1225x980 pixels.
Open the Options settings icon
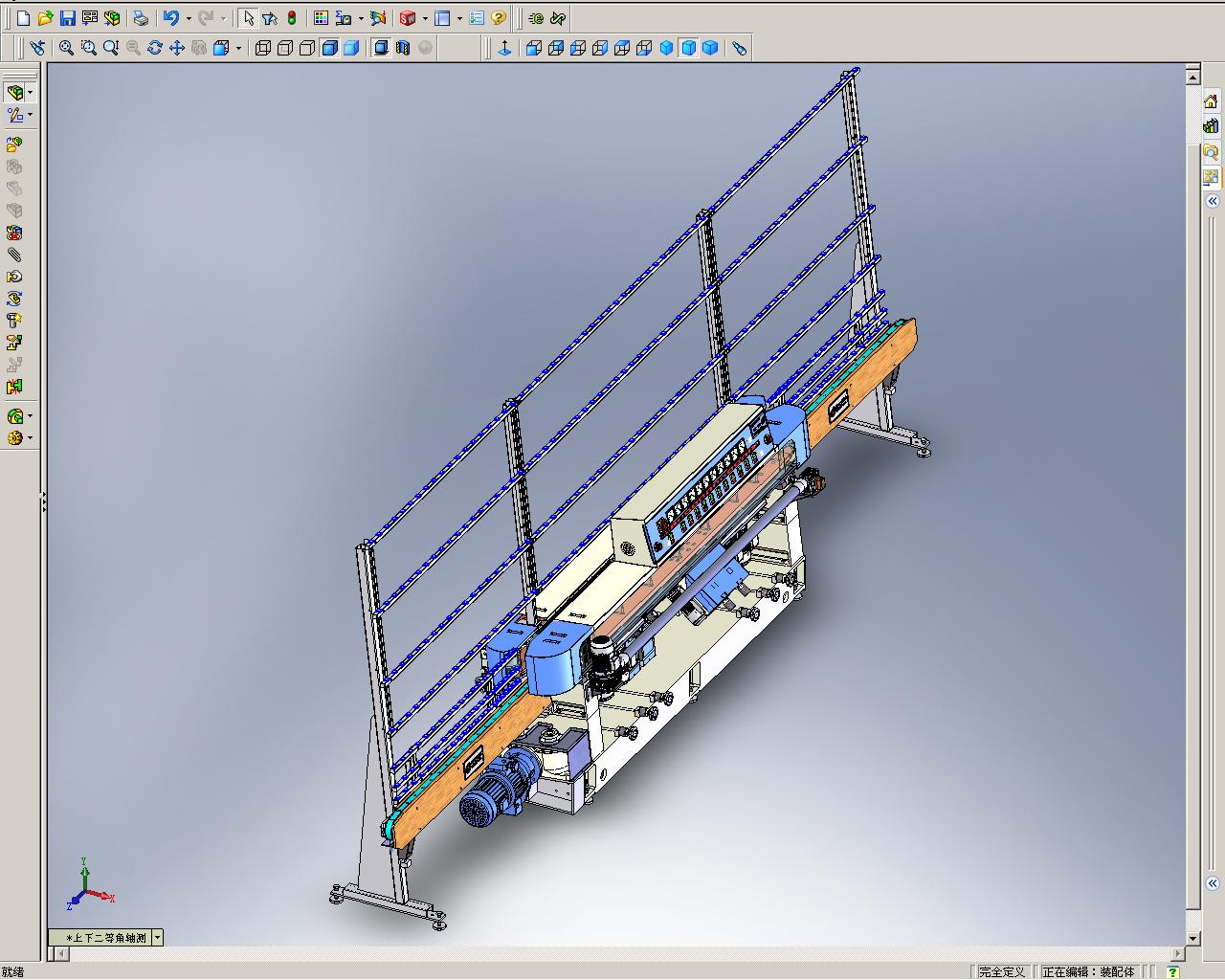pyautogui.click(x=477, y=18)
